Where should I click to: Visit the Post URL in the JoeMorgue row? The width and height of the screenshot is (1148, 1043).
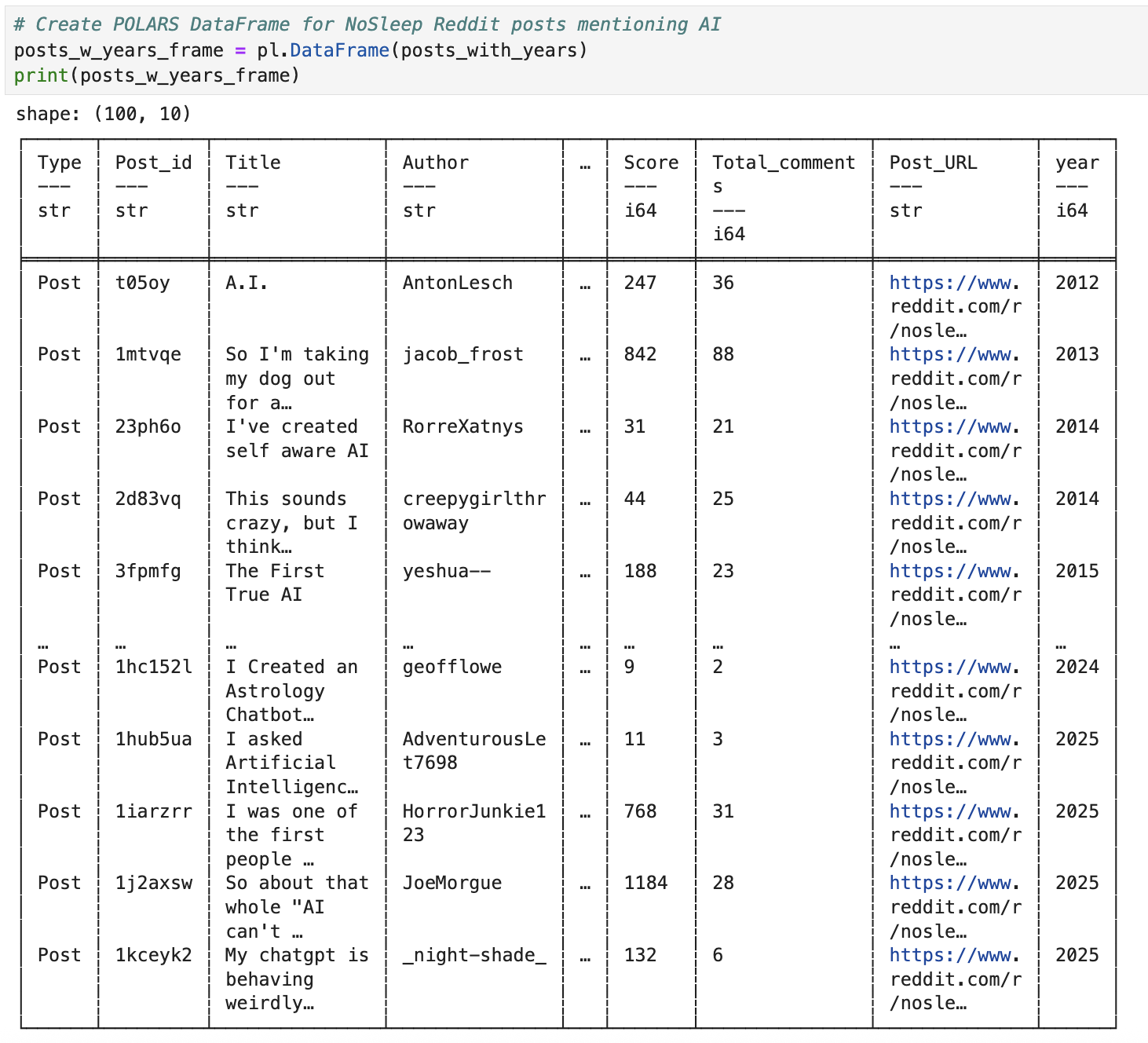pos(953,884)
